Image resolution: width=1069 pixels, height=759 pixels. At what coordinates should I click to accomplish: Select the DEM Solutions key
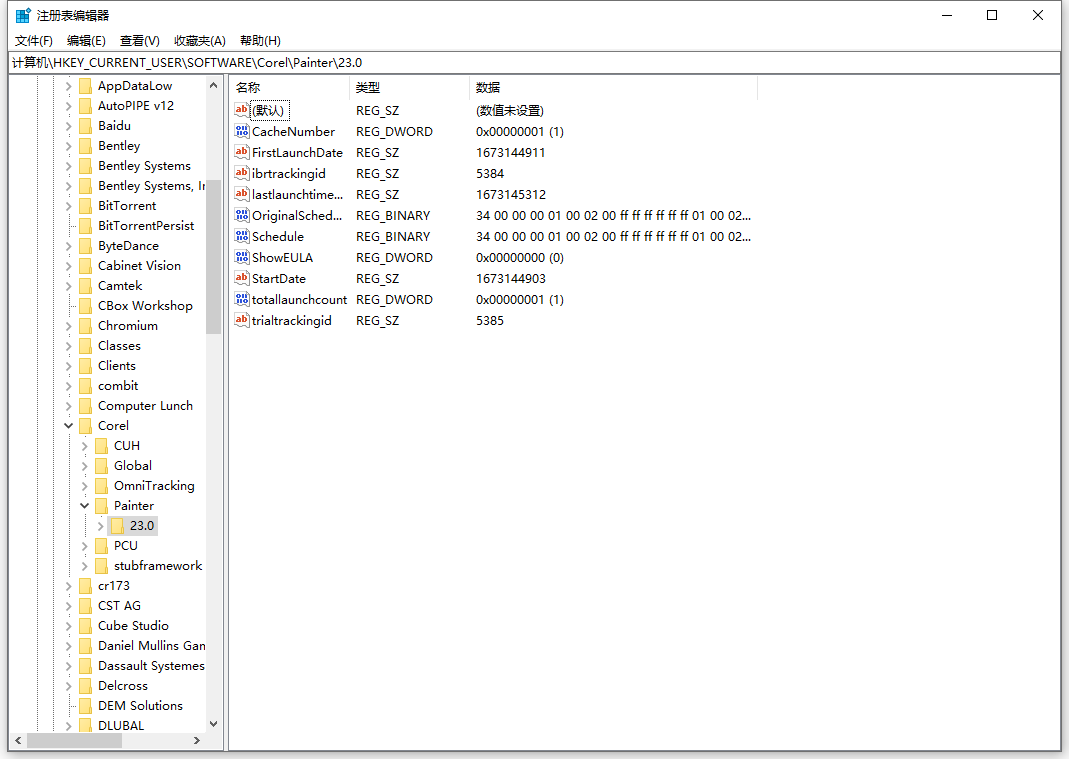(140, 706)
